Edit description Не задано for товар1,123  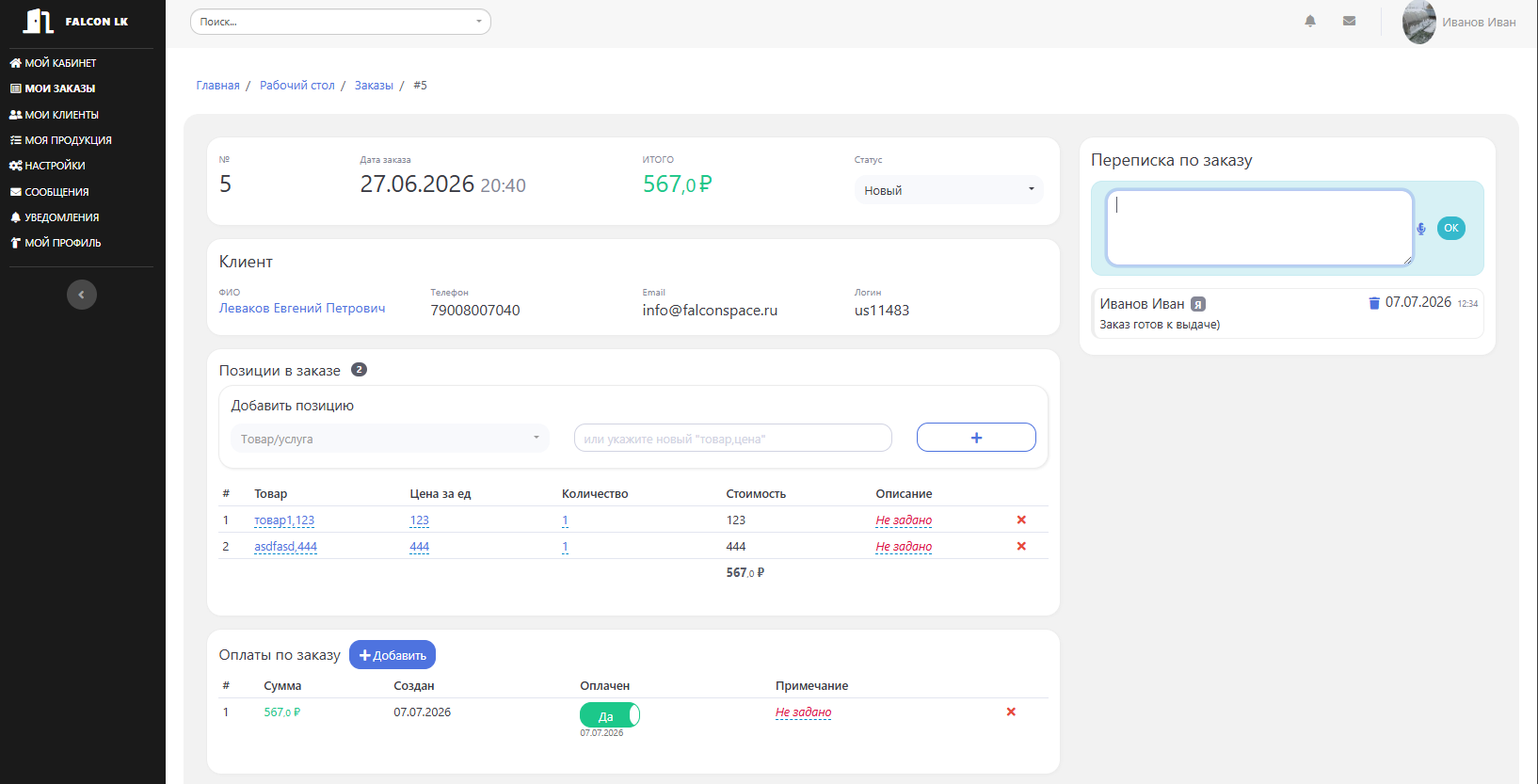(x=904, y=520)
